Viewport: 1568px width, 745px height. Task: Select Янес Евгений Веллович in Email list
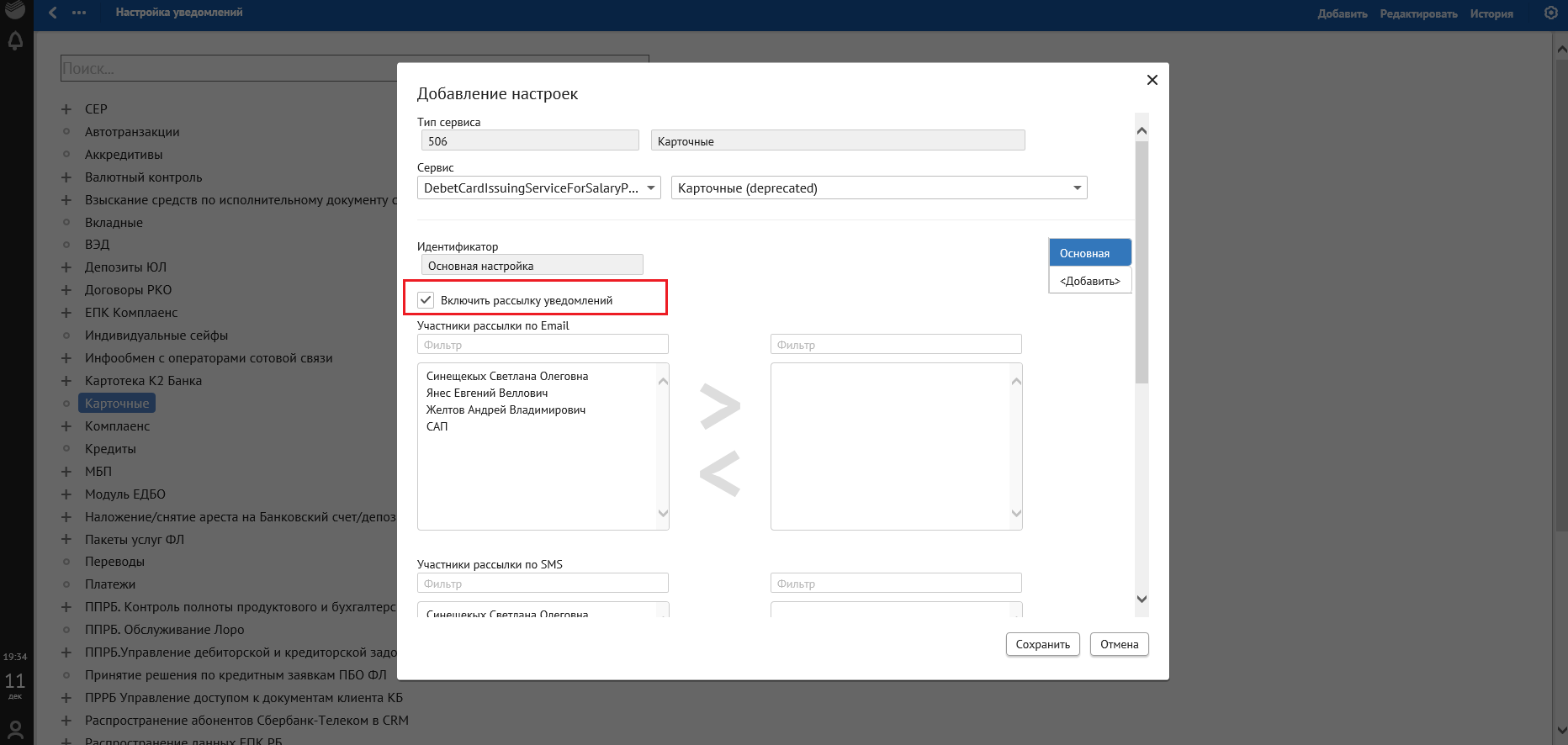coord(487,393)
